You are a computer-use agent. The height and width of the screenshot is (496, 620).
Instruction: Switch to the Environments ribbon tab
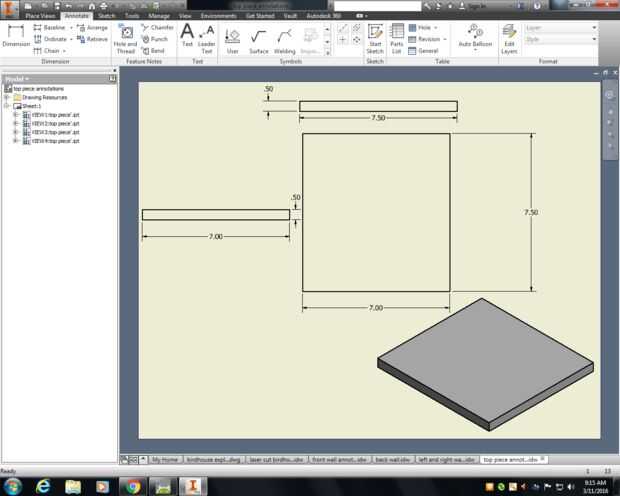[218, 16]
